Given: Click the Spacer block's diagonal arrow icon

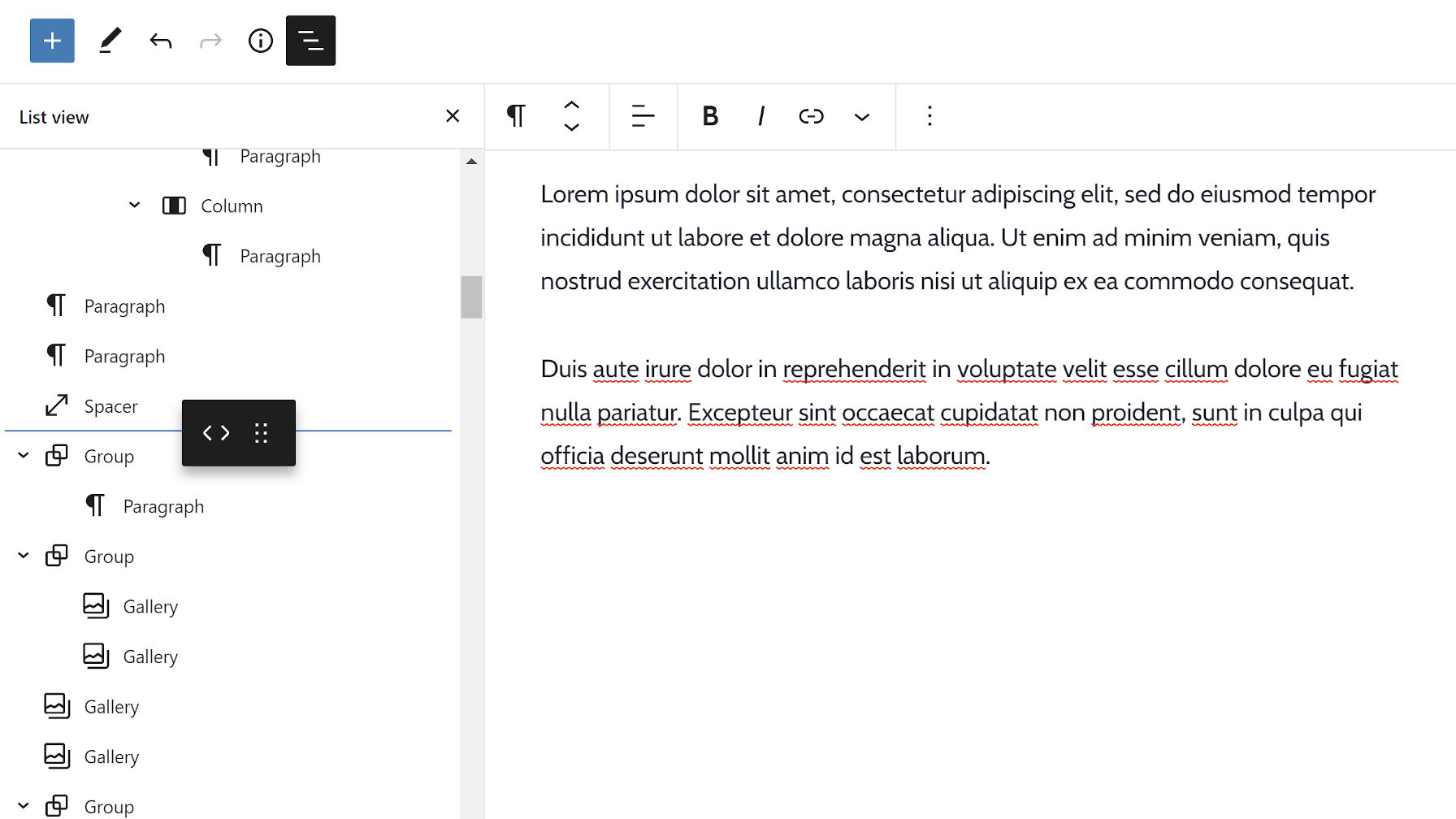Looking at the screenshot, I should click(56, 405).
